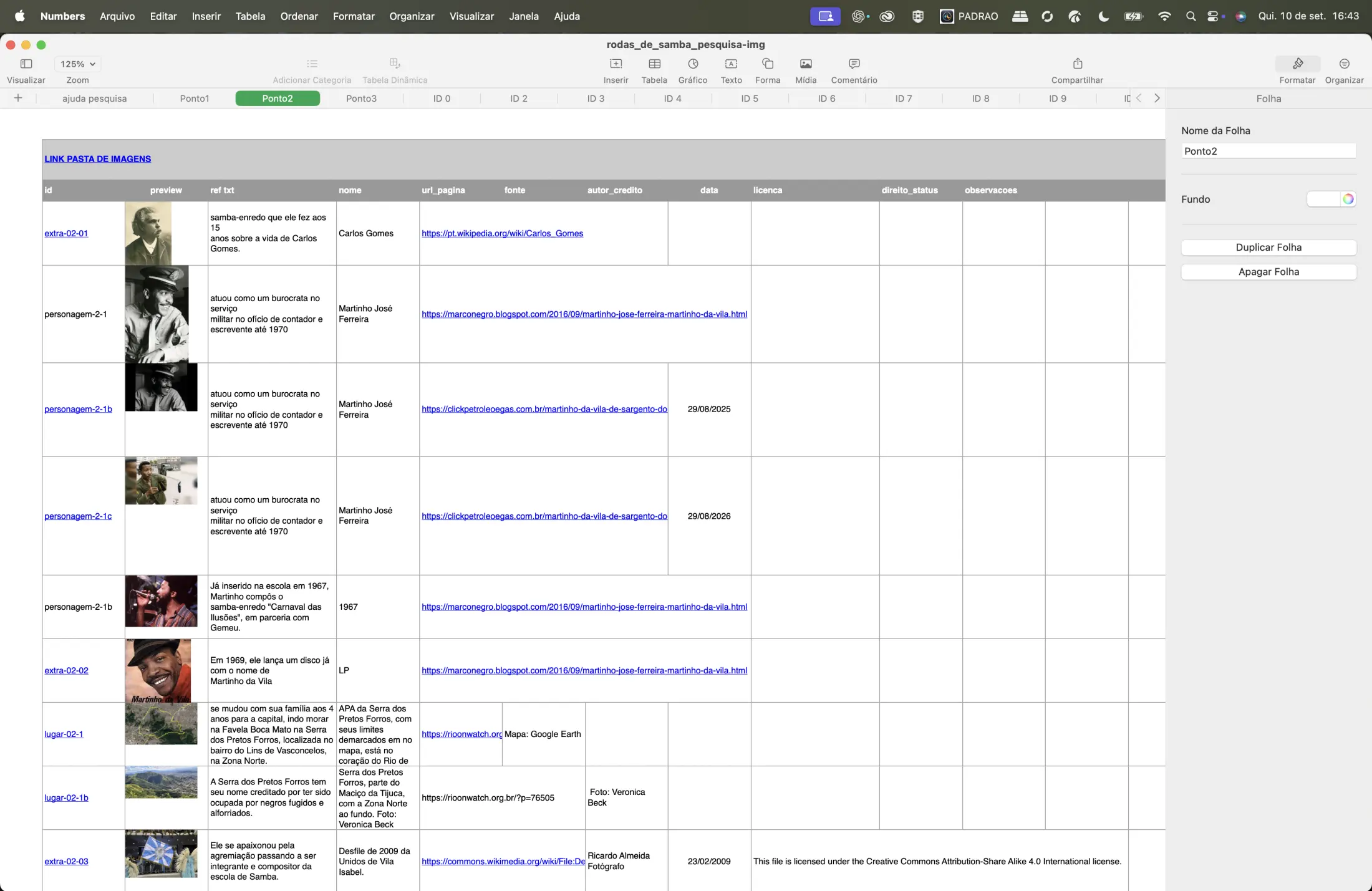Open the Mídia media icon

tap(806, 64)
